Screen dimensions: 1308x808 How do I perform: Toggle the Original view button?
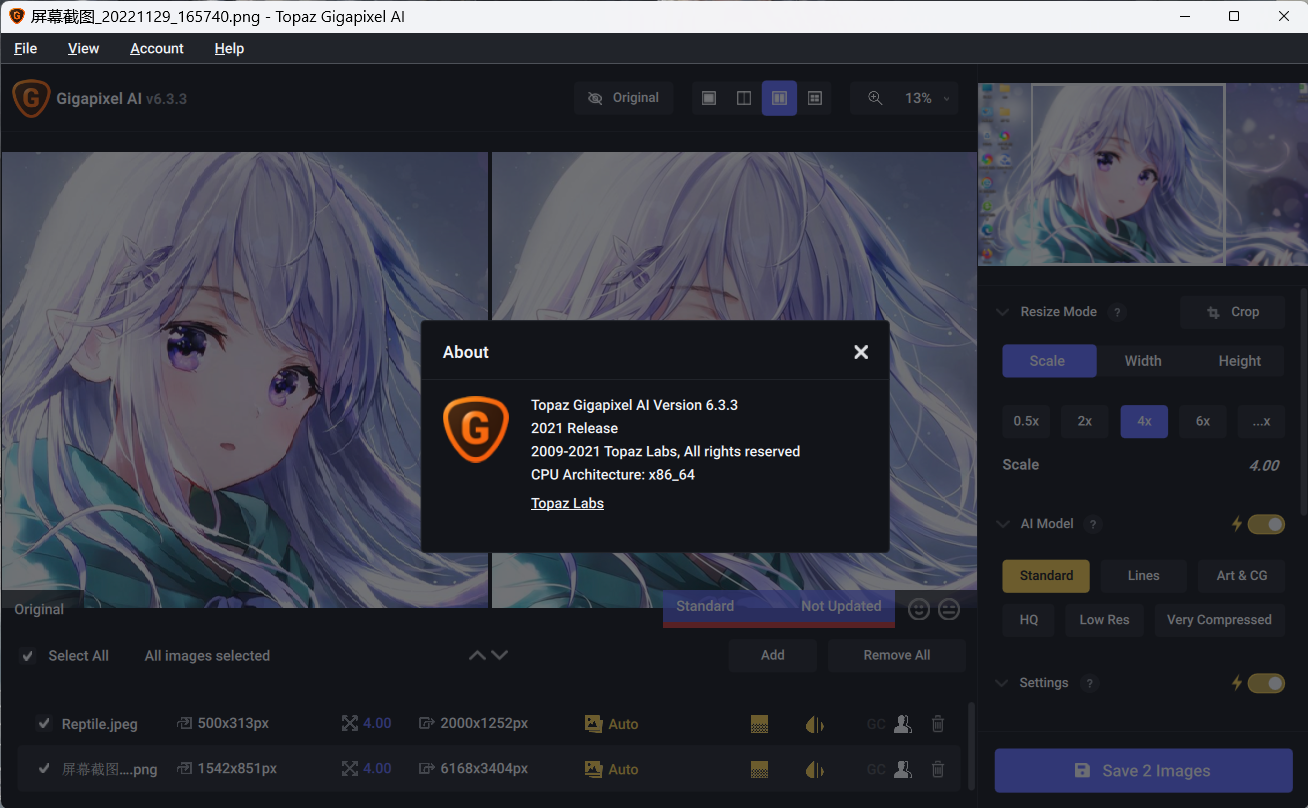click(624, 98)
